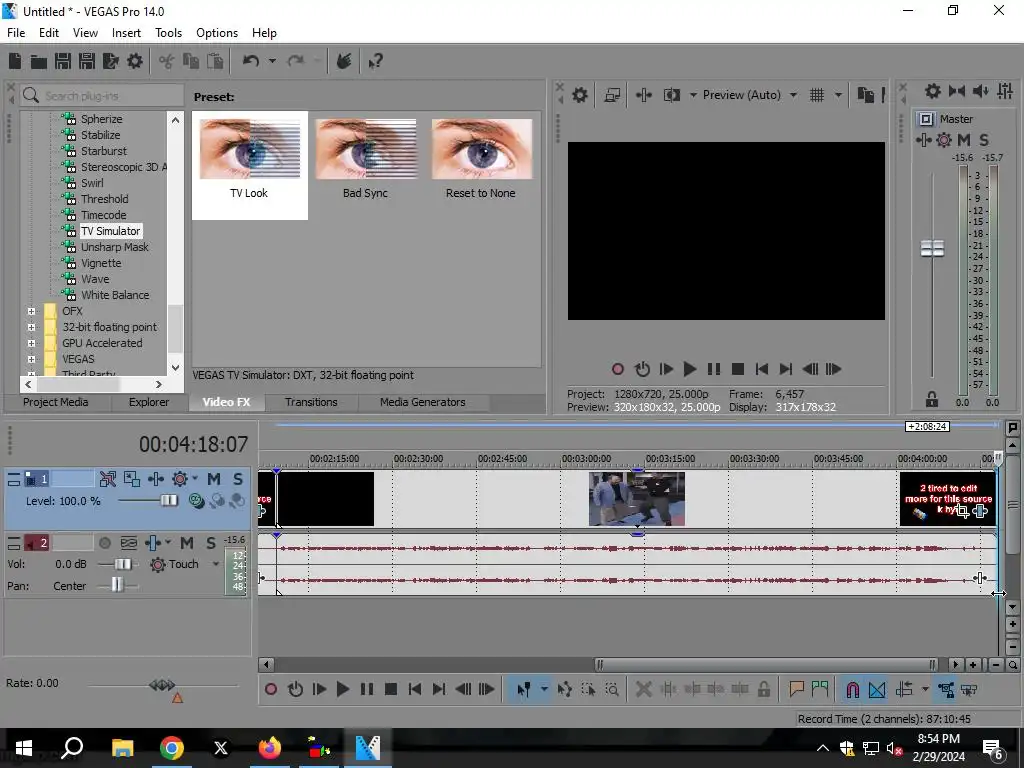Open the File menu

(x=16, y=33)
